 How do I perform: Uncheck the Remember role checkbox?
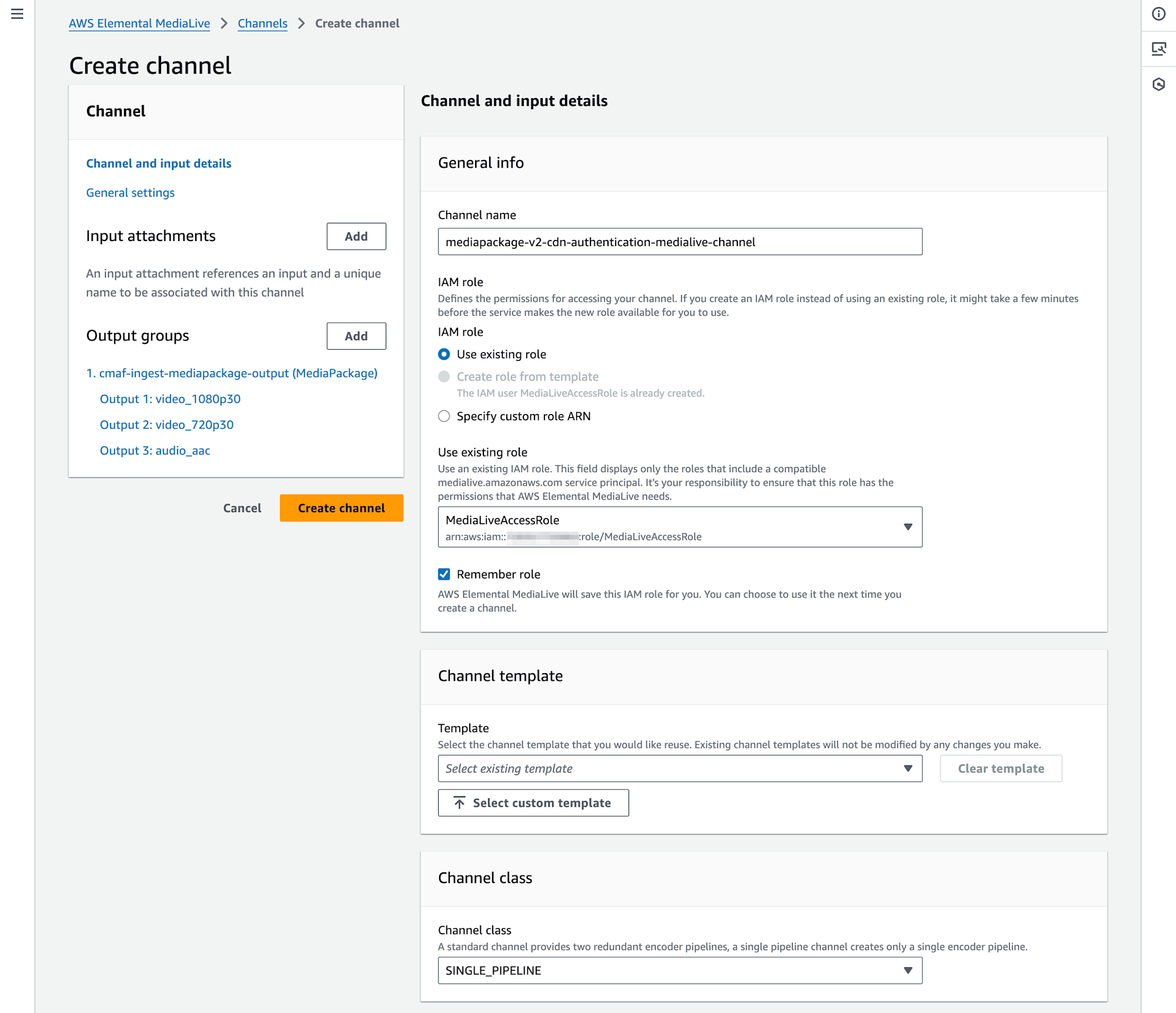pyautogui.click(x=444, y=574)
